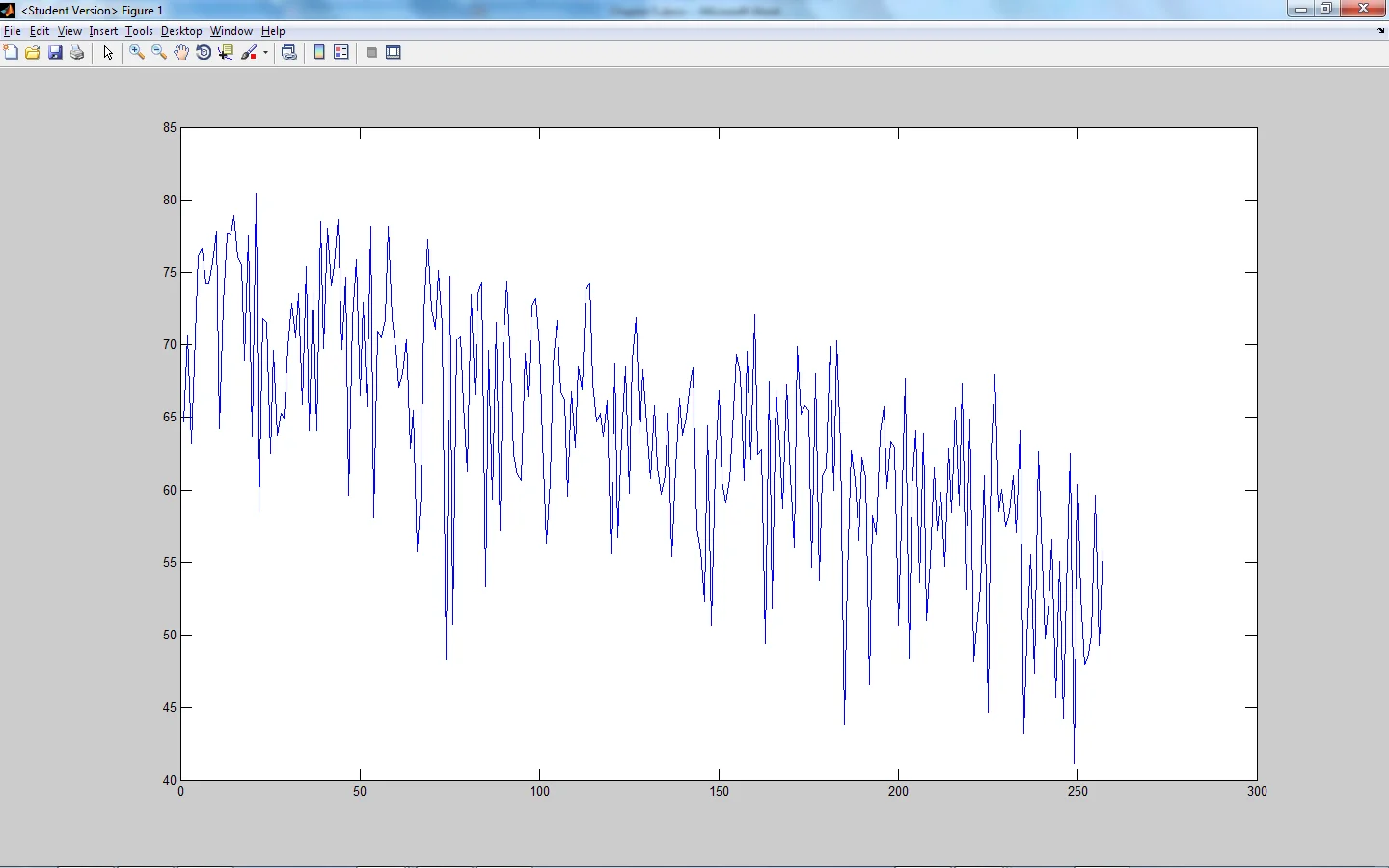The image size is (1389, 868).
Task: Insert a legend via toolbar icon
Action: click(341, 53)
